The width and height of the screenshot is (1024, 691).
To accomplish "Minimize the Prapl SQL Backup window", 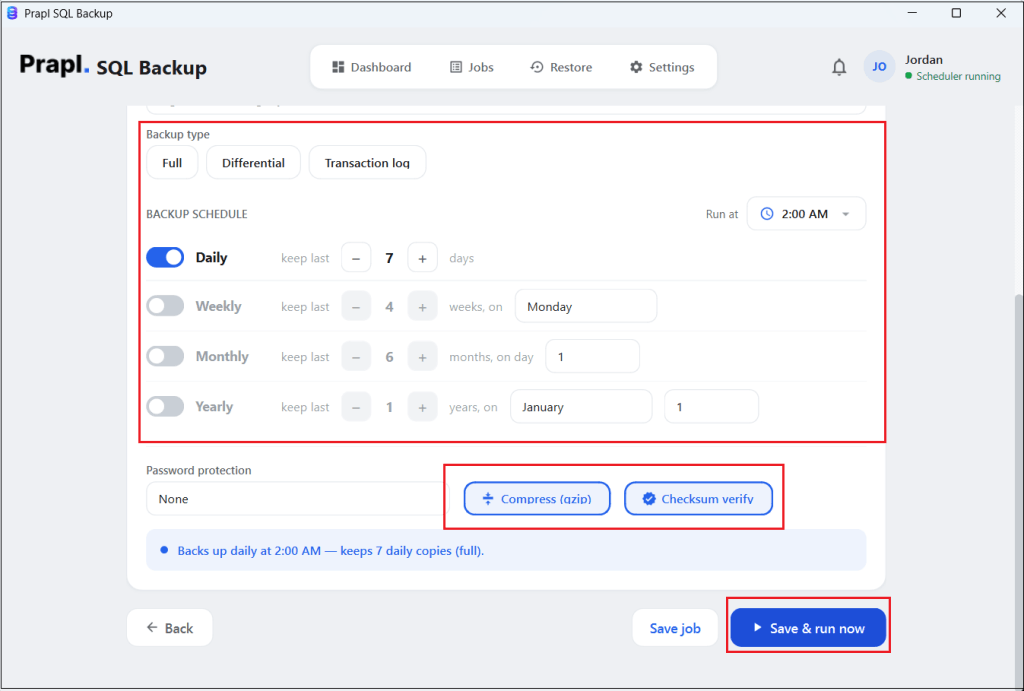I will (912, 13).
